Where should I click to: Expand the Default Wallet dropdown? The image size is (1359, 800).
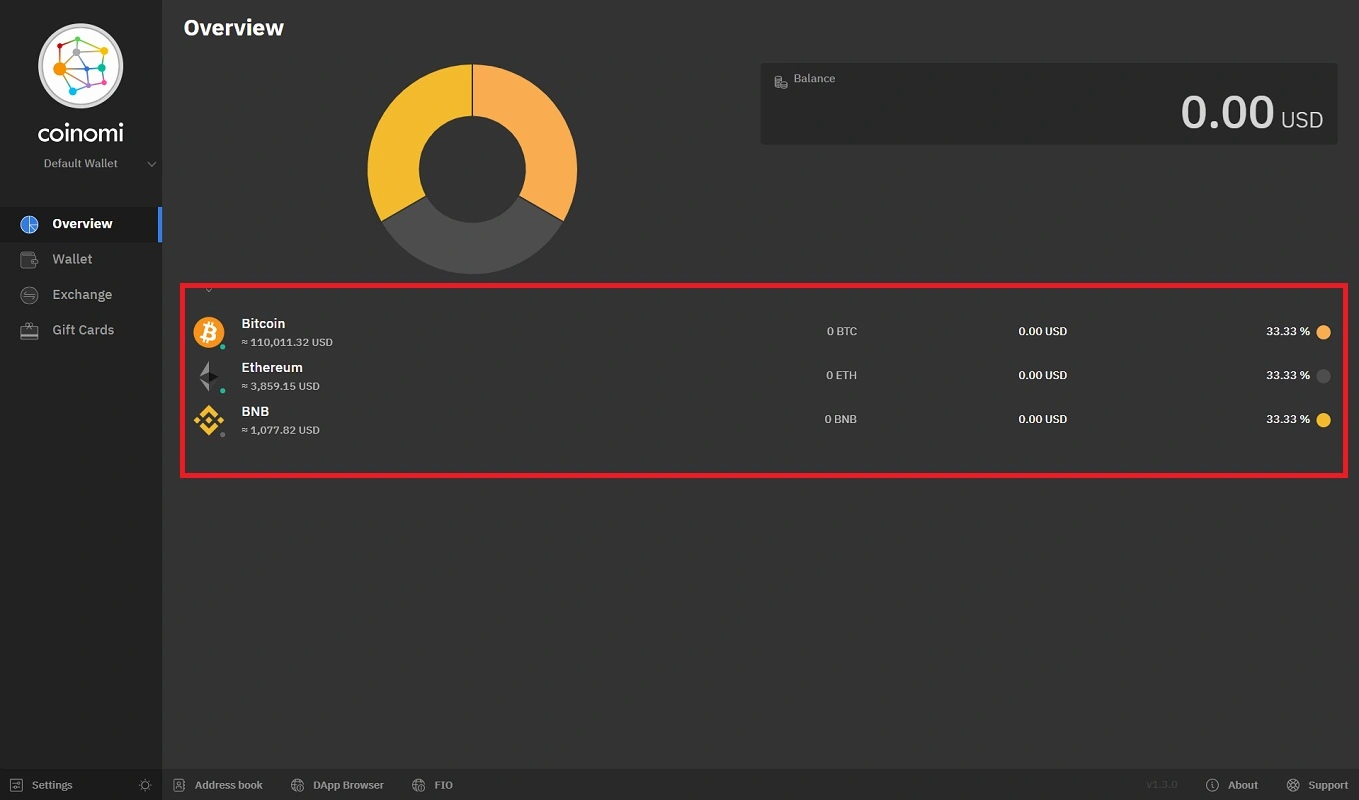pos(152,164)
